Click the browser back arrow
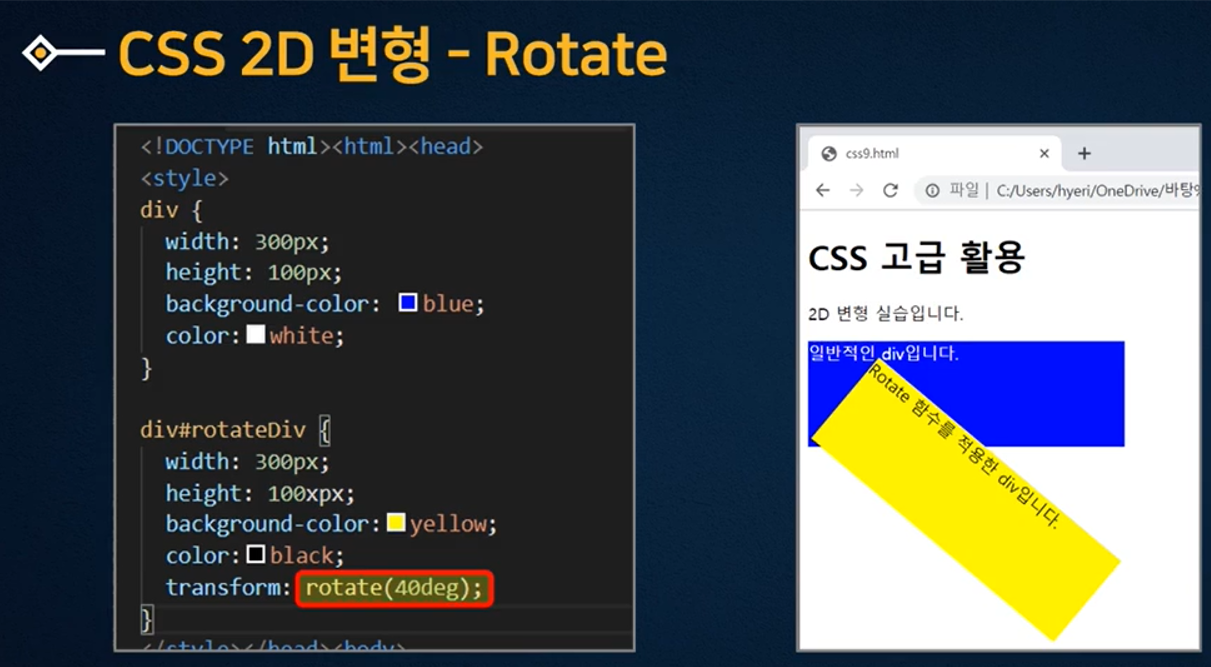The image size is (1211, 667). click(822, 190)
